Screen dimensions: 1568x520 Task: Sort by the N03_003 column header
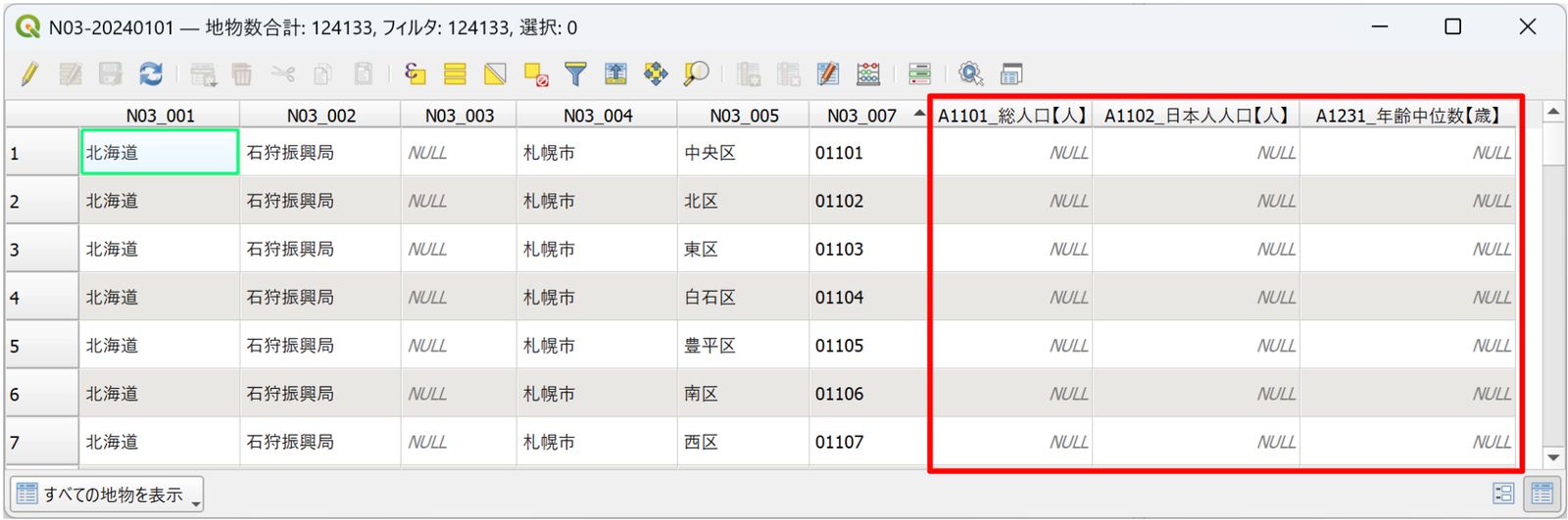click(x=459, y=115)
